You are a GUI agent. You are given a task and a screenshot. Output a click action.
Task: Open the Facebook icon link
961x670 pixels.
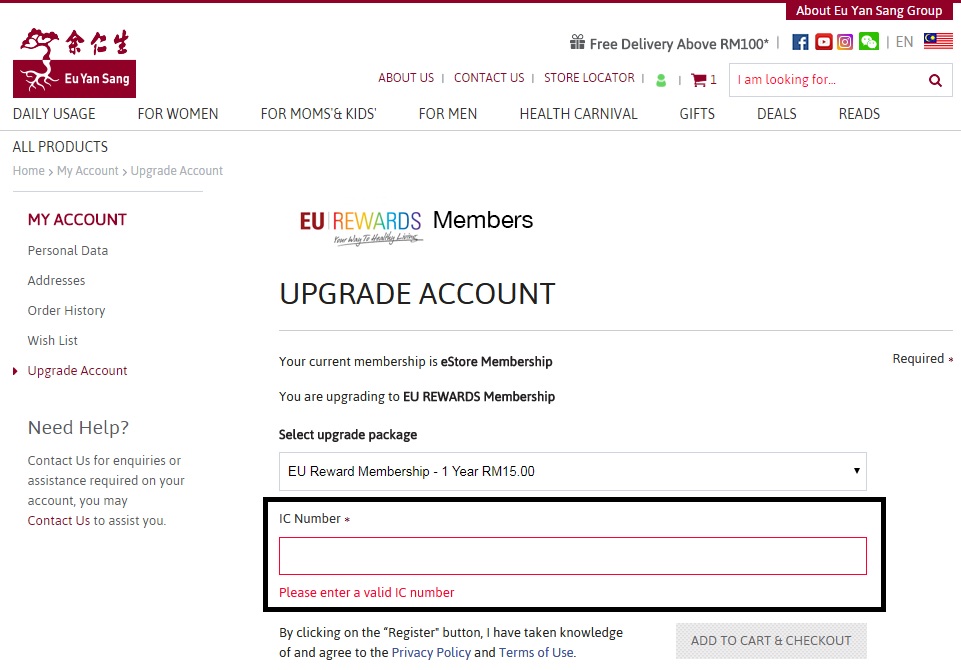click(800, 42)
